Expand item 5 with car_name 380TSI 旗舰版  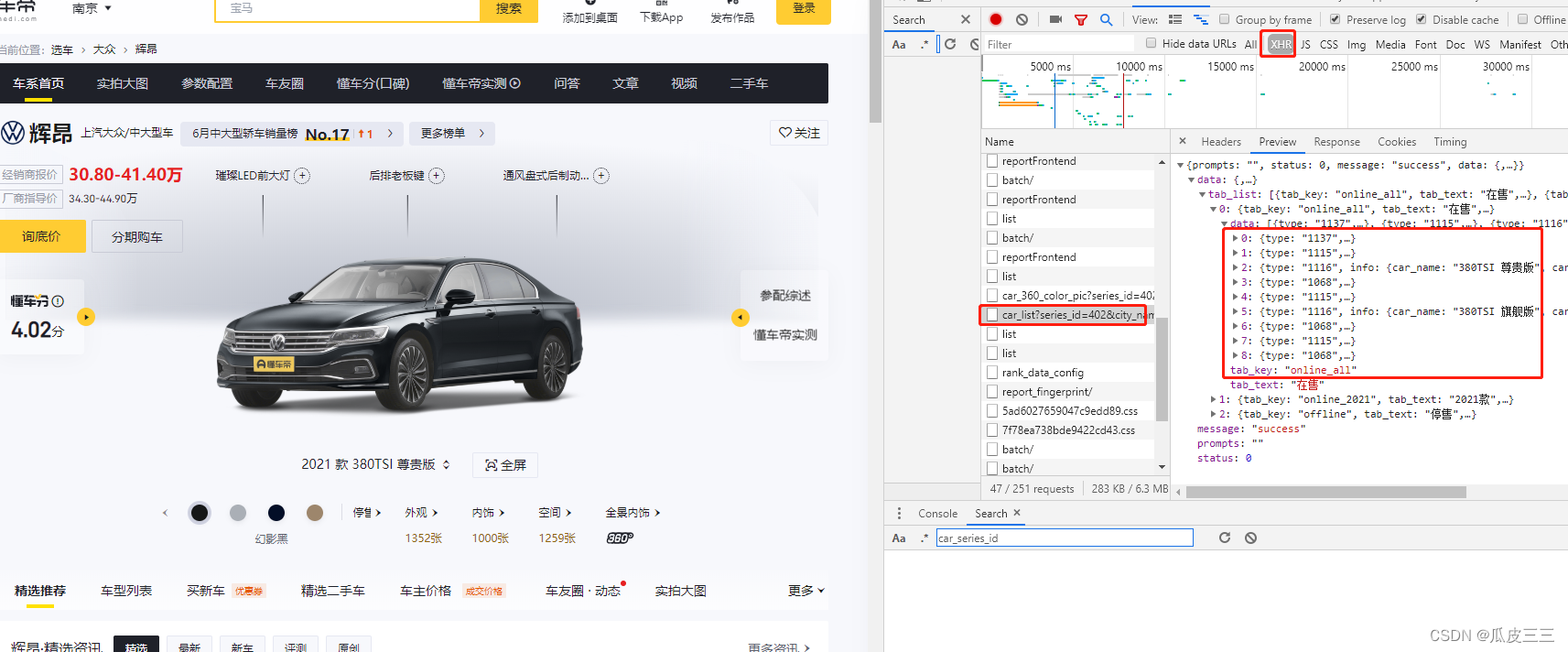click(1235, 311)
